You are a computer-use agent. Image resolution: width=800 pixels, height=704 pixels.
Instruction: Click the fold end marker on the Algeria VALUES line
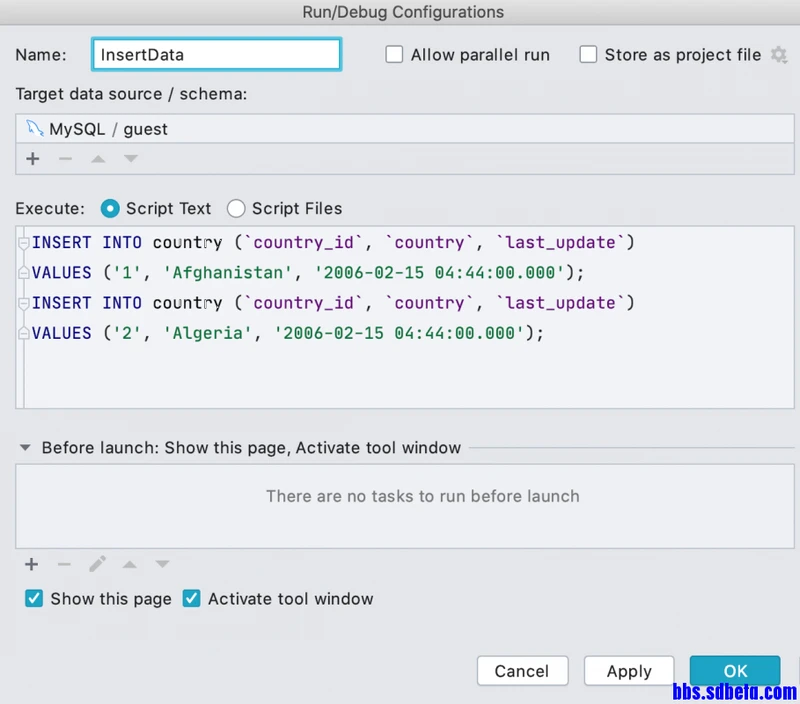coord(23,334)
